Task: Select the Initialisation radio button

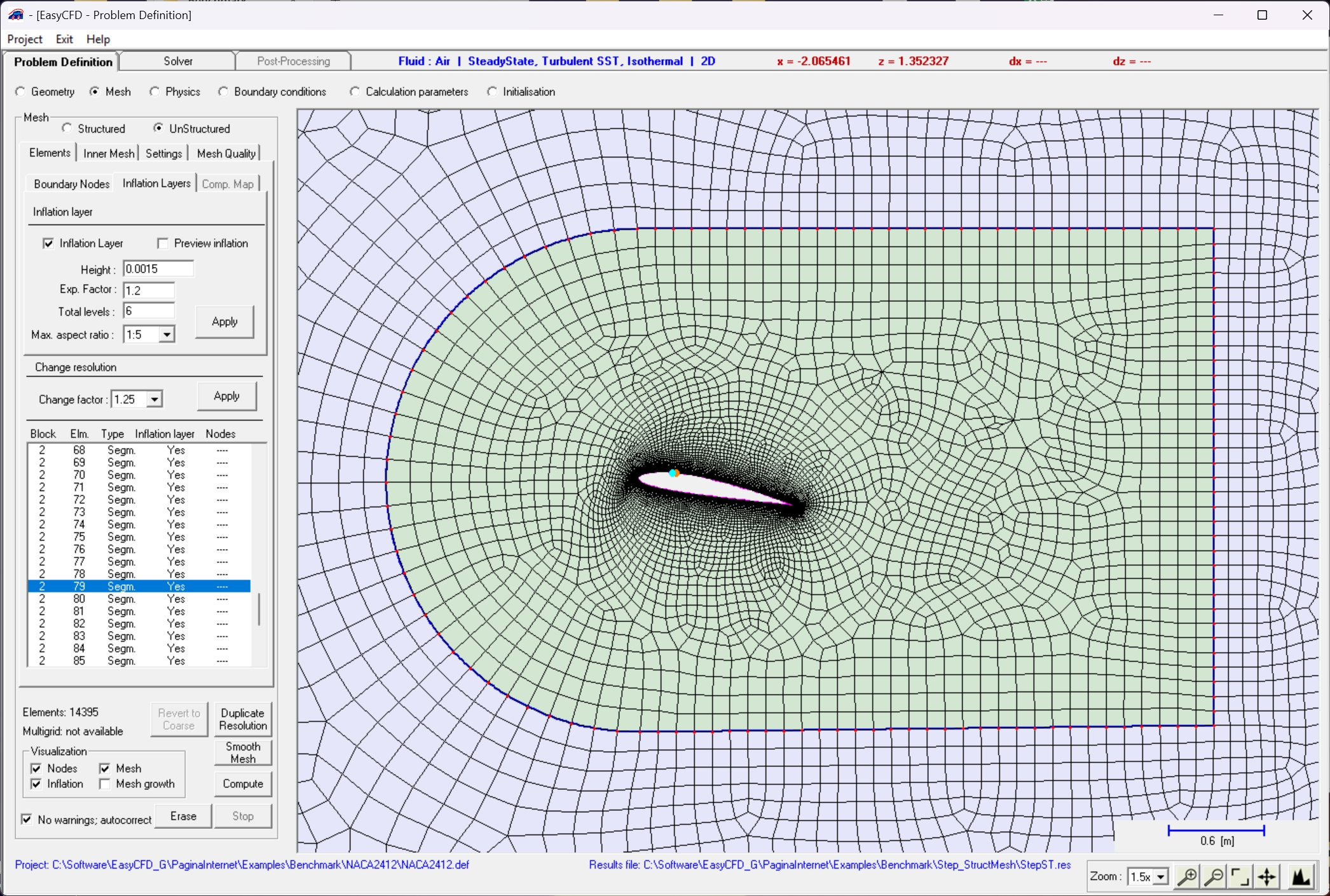Action: (x=493, y=92)
